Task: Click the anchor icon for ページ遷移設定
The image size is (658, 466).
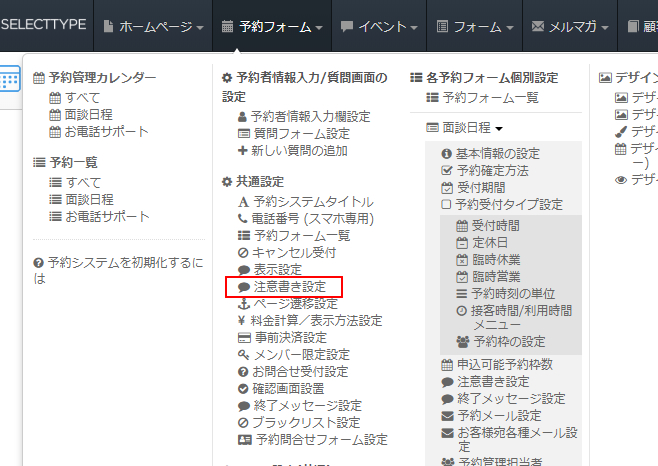Action: [243, 304]
